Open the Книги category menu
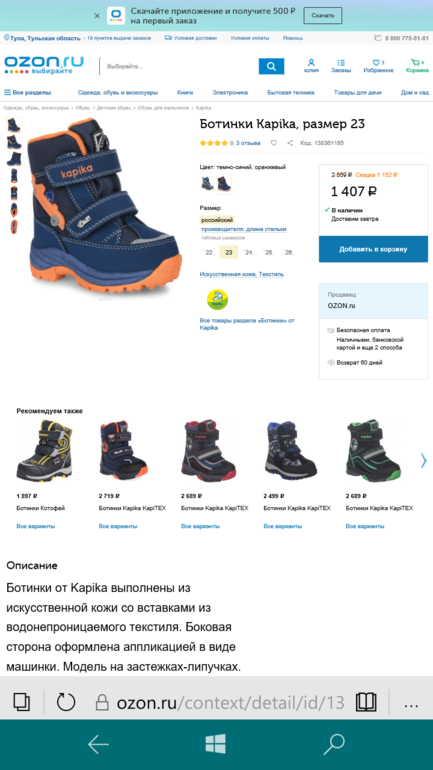Image resolution: width=433 pixels, height=770 pixels. (x=185, y=92)
